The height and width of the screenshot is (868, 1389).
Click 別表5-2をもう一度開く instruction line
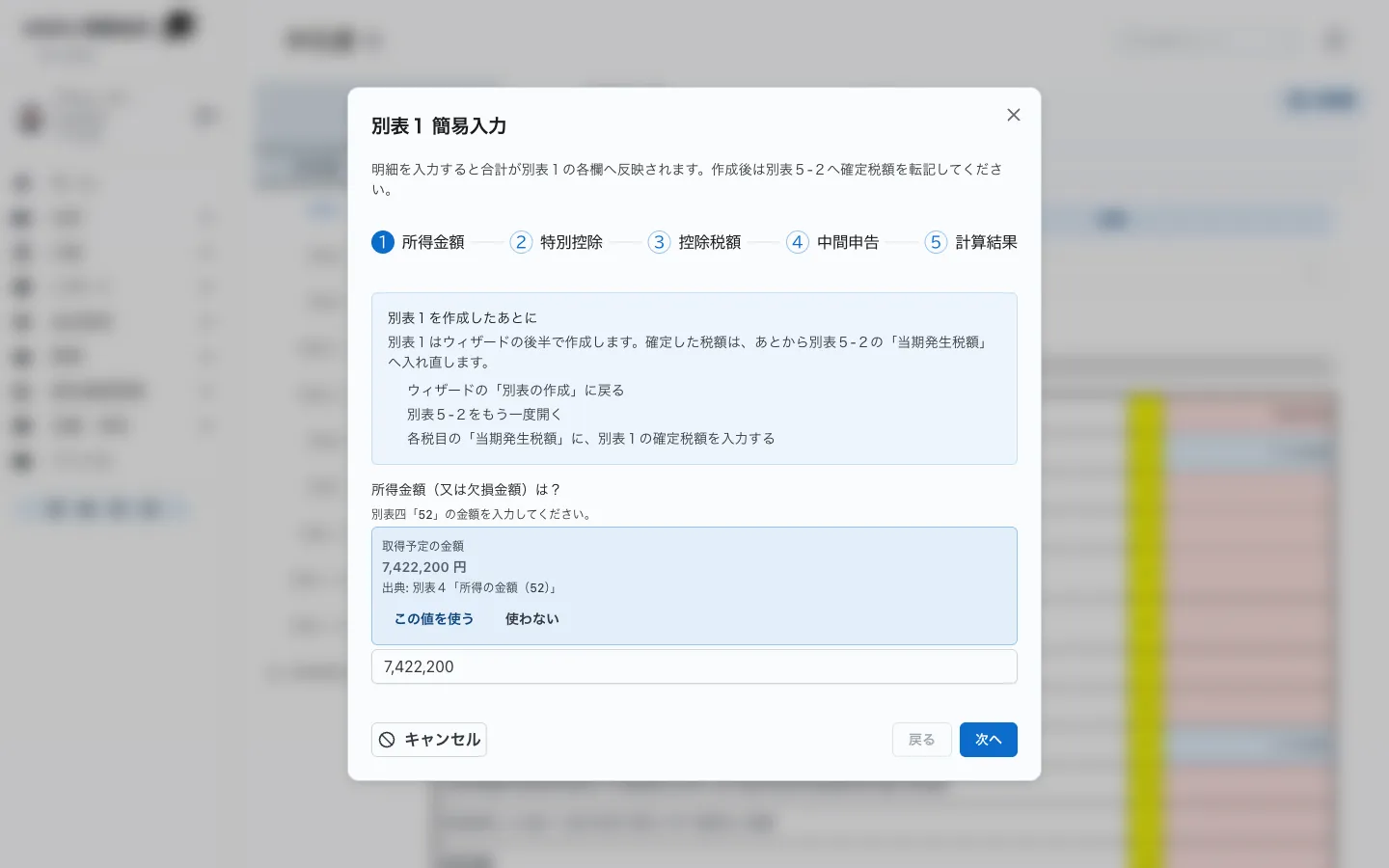[484, 415]
